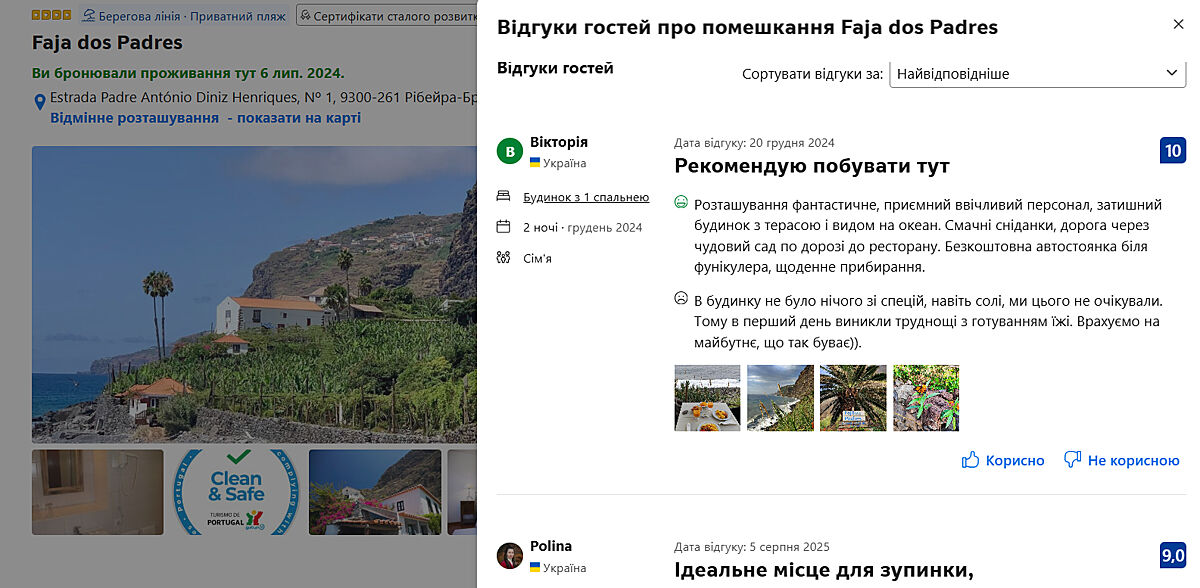Image resolution: width=1200 pixels, height=588 pixels.
Task: Click the map pin location icon
Action: (40, 102)
